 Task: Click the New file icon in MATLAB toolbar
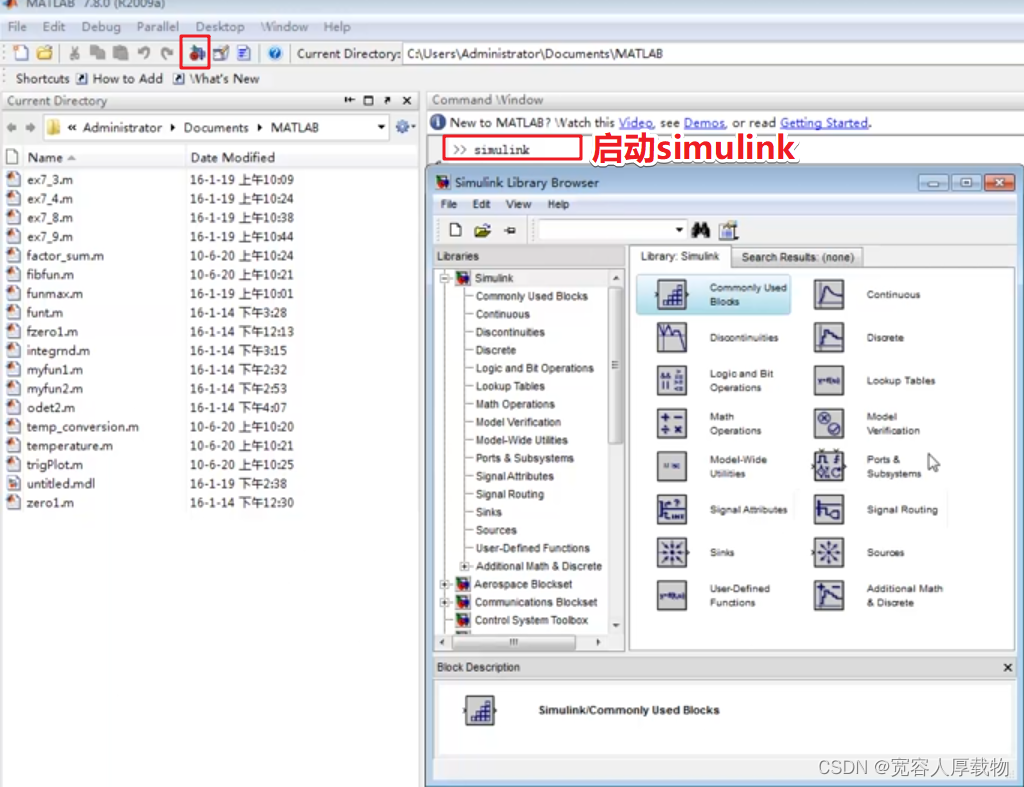click(21, 53)
